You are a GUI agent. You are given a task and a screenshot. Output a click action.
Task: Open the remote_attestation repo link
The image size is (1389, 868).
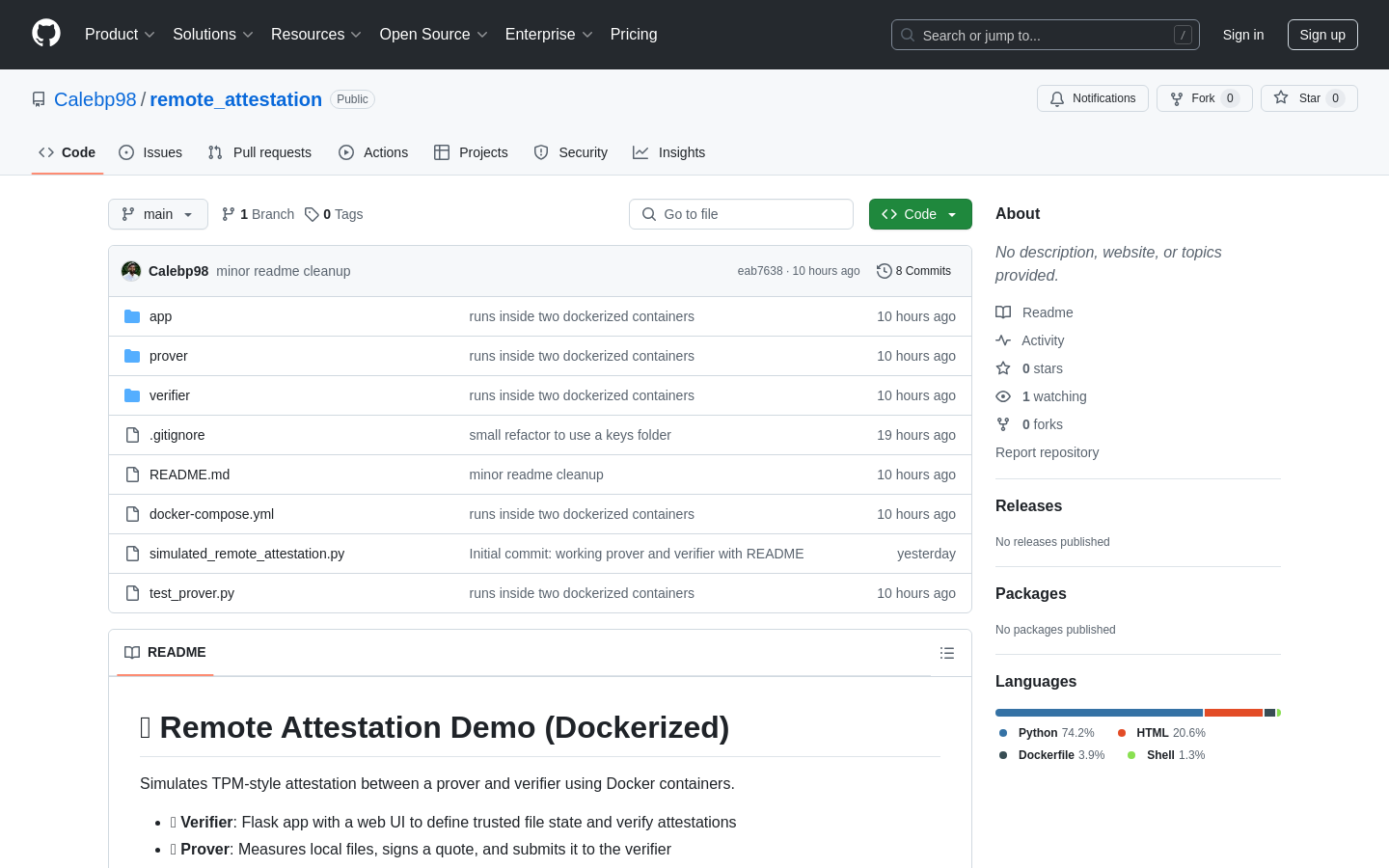pos(235,99)
